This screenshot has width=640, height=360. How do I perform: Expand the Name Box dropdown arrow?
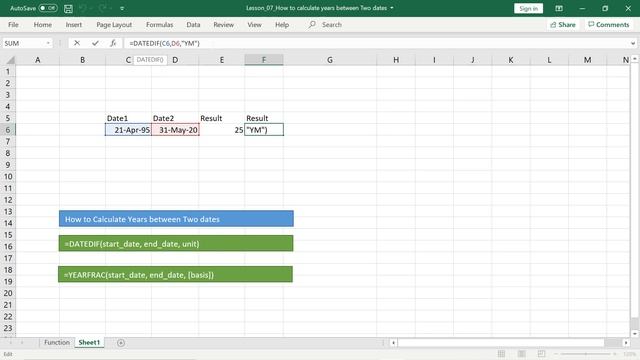click(x=48, y=43)
